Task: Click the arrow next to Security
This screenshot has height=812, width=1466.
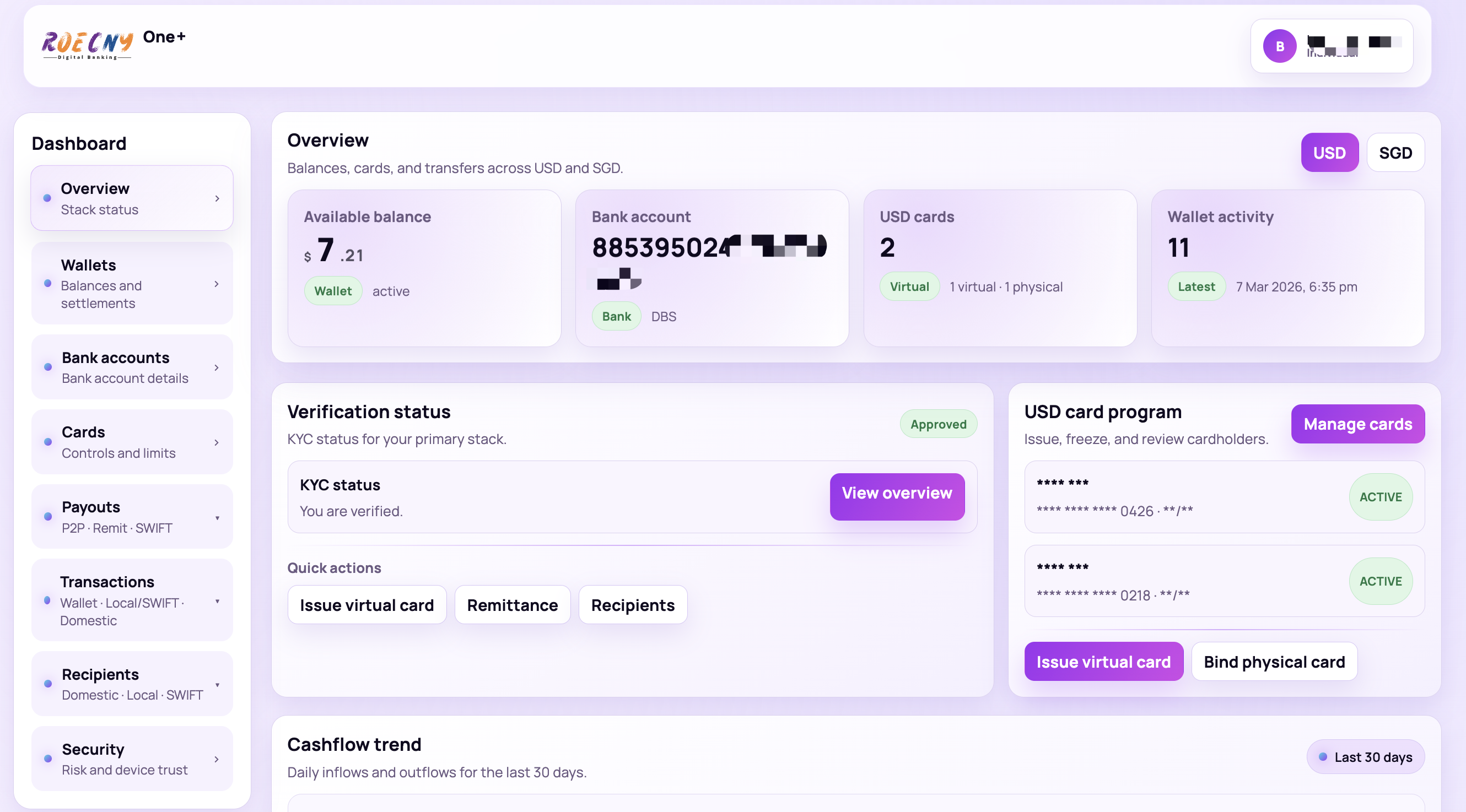Action: click(x=217, y=759)
